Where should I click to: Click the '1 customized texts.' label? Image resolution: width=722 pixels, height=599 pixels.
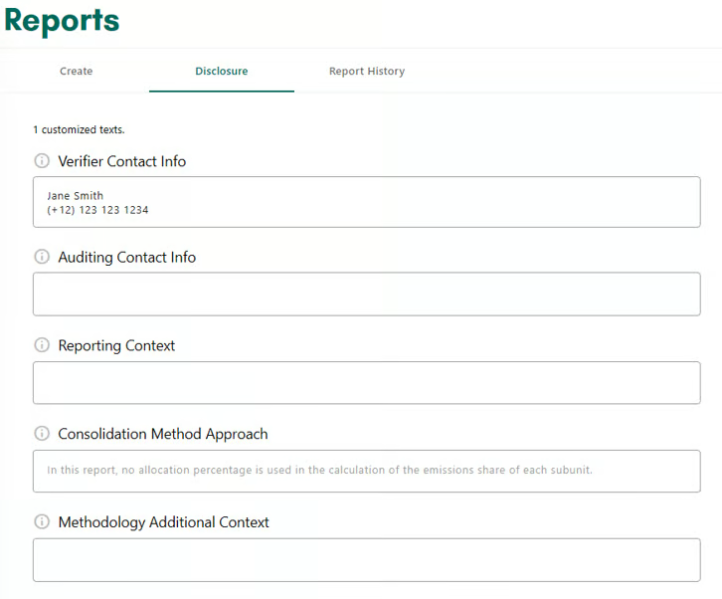click(79, 130)
